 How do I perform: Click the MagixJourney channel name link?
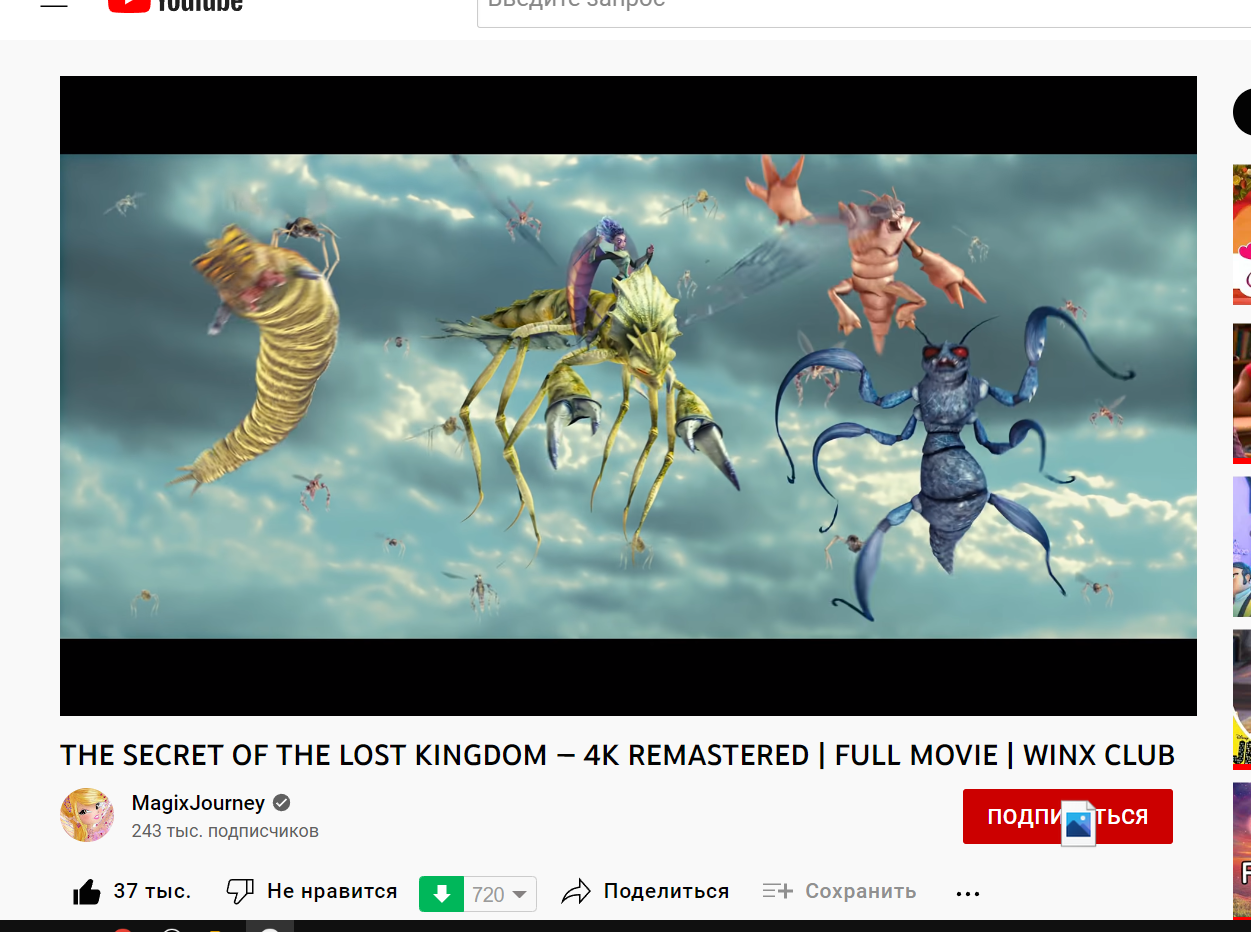tap(198, 803)
